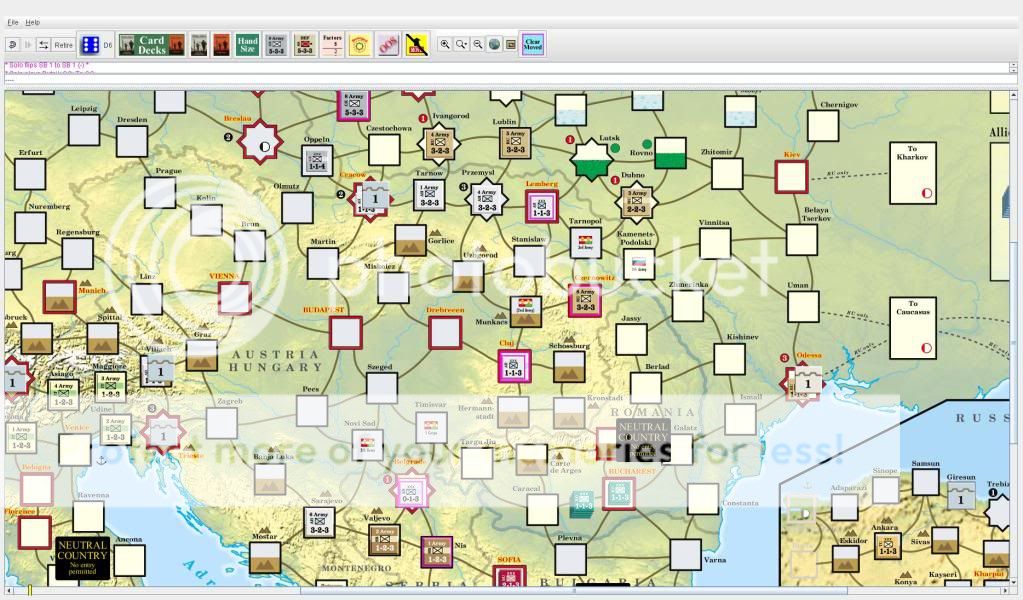Click the grey 5-3-3 army counter toolbar icon
1023x600 pixels.
pos(276,45)
